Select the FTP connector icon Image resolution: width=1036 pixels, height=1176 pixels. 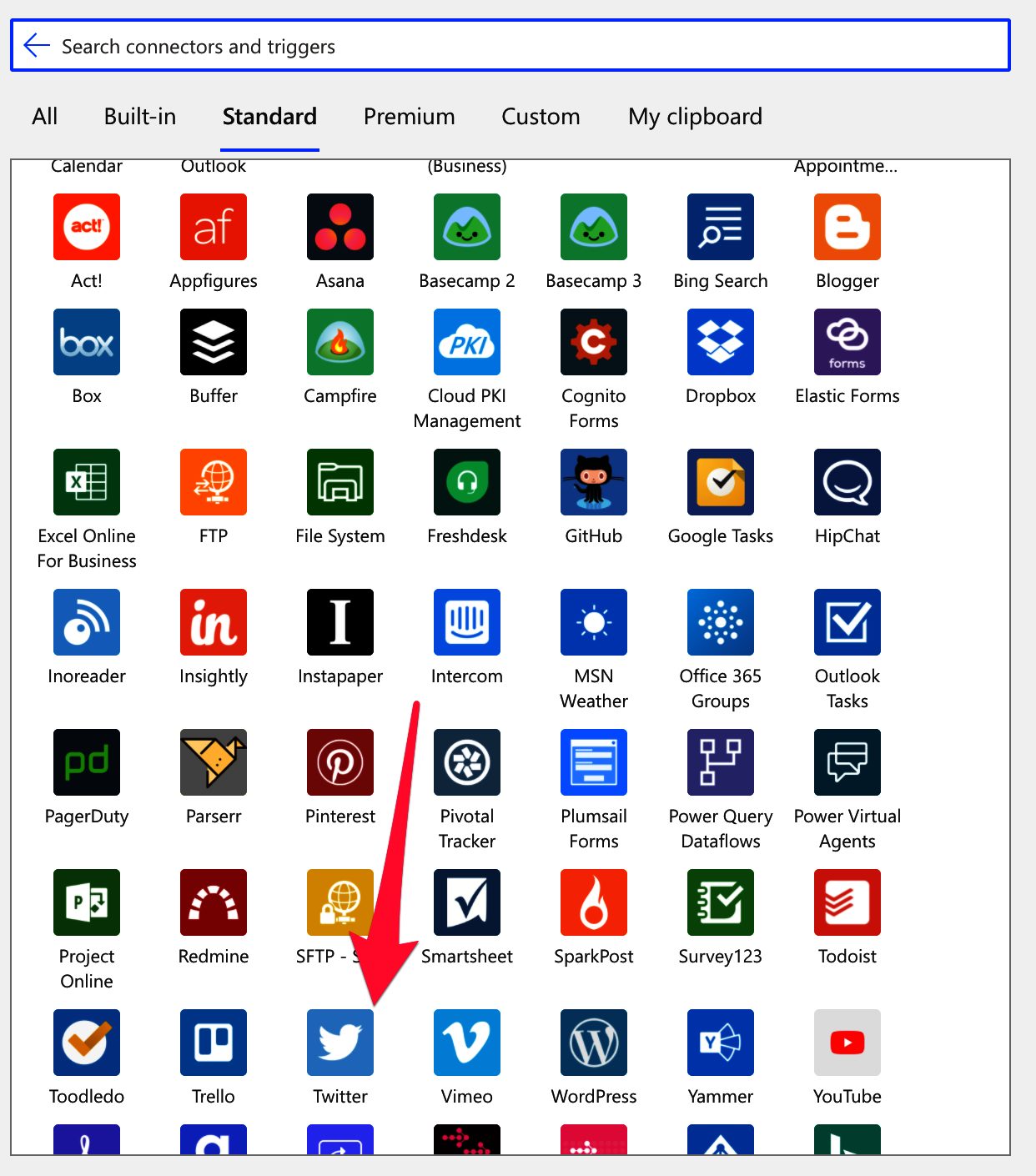tap(214, 482)
